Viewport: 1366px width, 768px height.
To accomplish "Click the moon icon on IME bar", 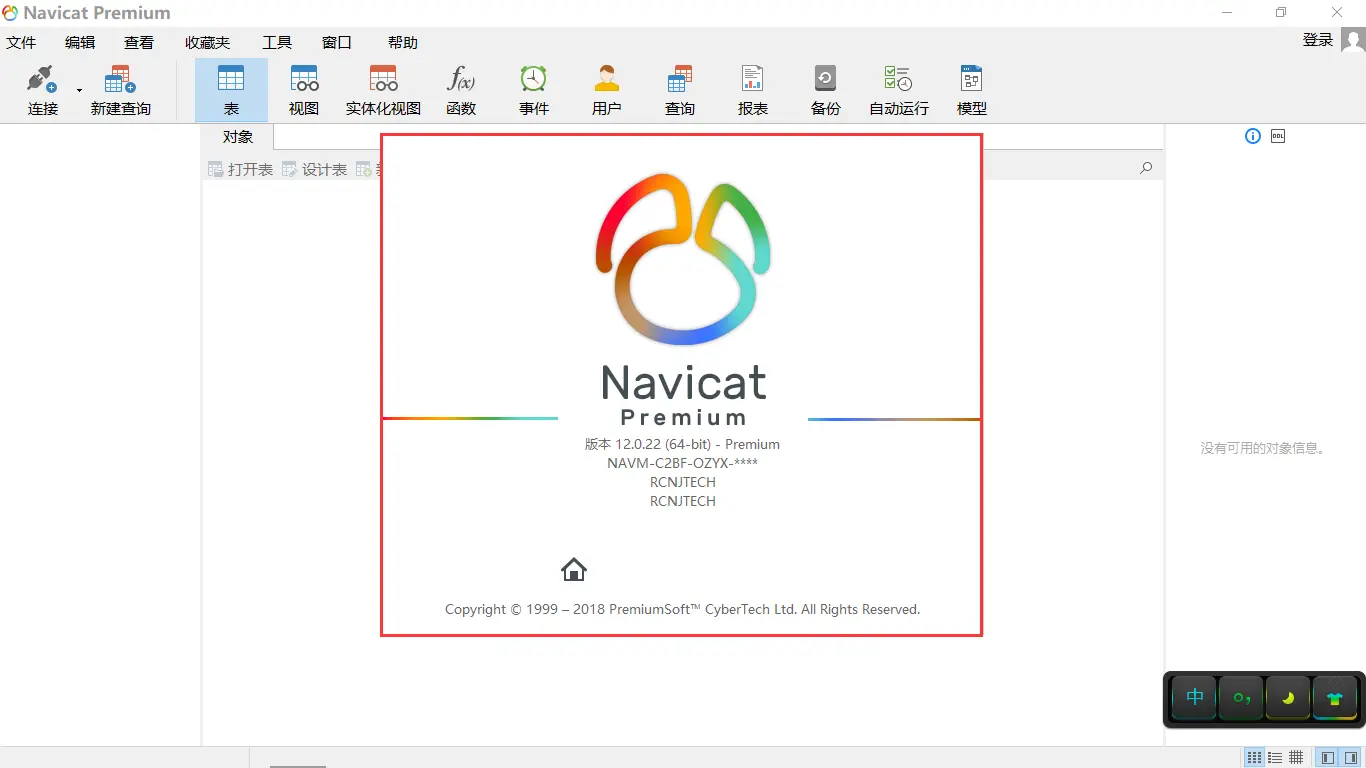I will (1288, 697).
